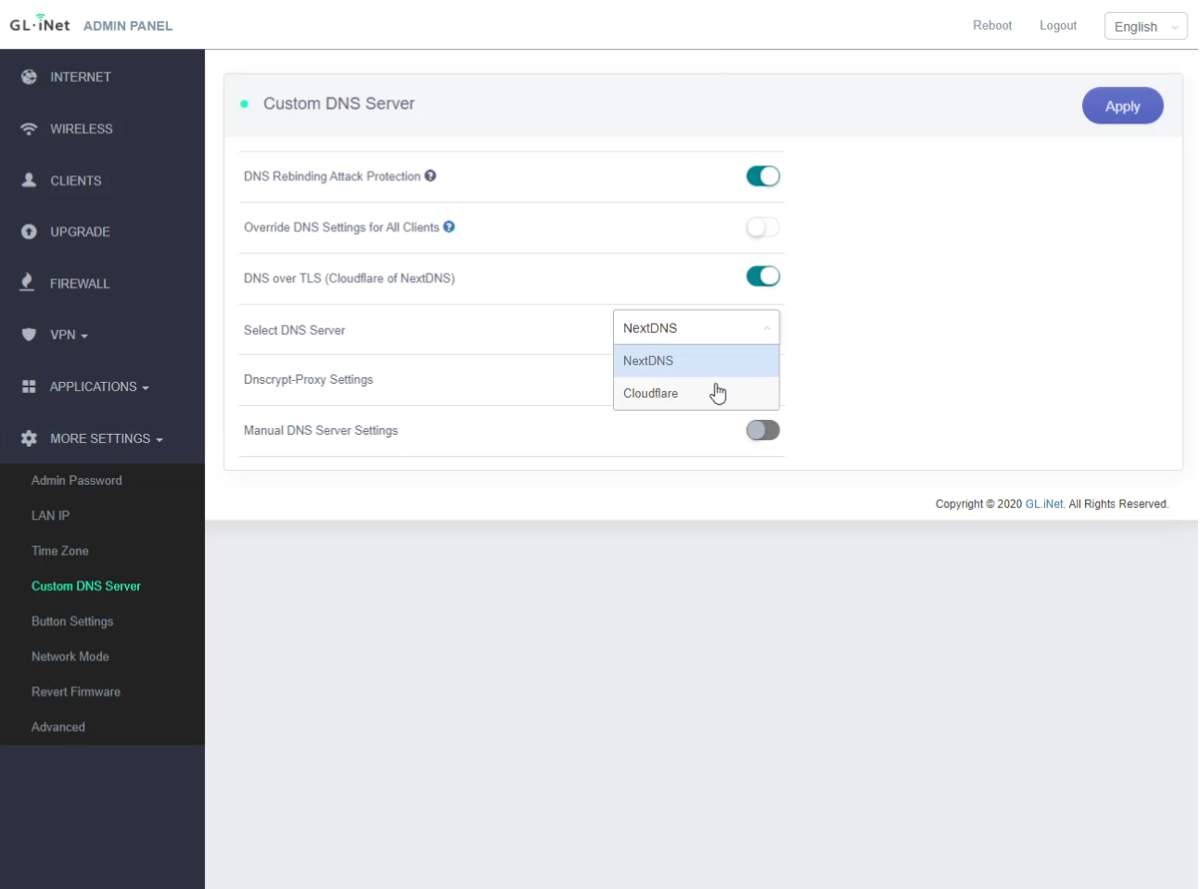Click the Firewall flame icon
This screenshot has height=889, width=1200.
click(28, 283)
